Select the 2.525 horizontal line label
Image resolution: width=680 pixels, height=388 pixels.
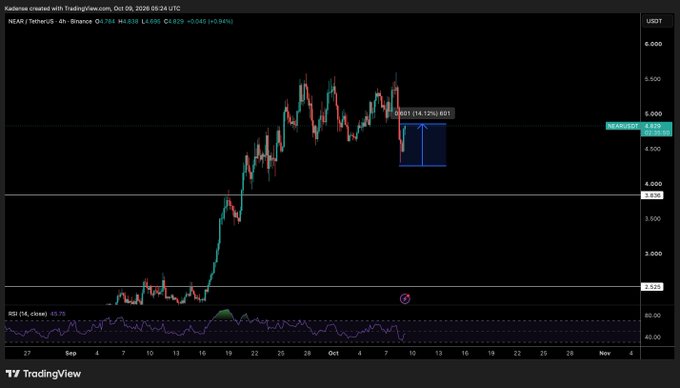tap(653, 287)
